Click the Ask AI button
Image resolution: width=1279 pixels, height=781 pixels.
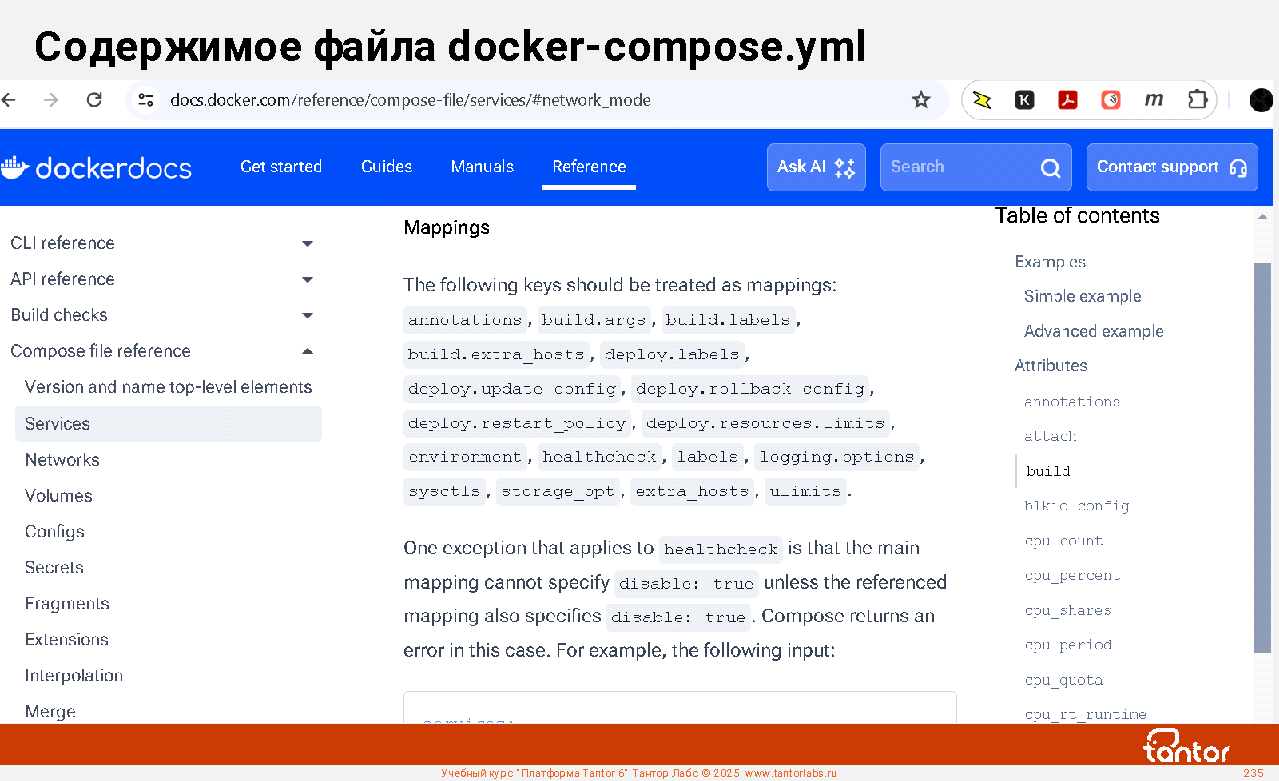[x=815, y=167]
